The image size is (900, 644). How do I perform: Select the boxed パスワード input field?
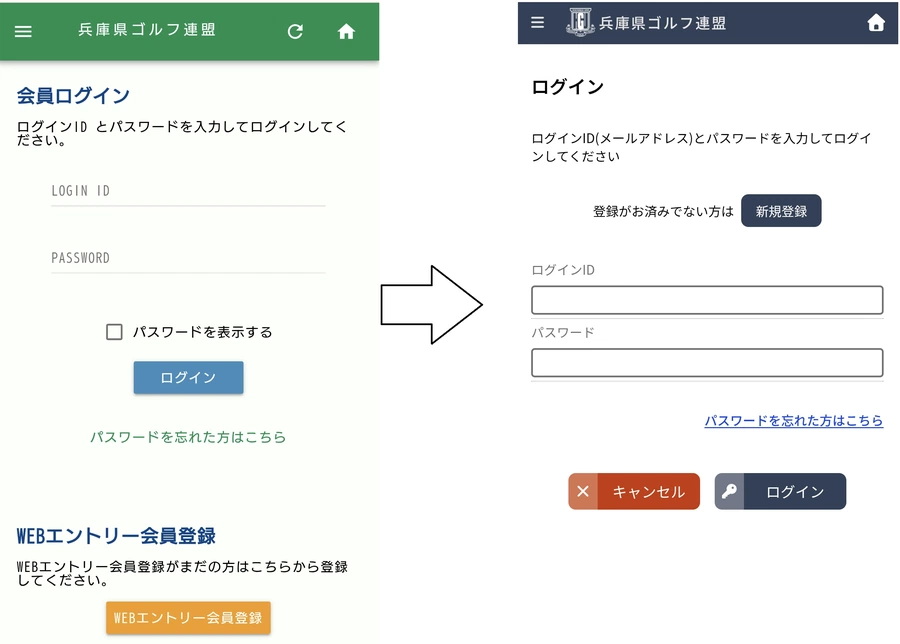click(707, 362)
